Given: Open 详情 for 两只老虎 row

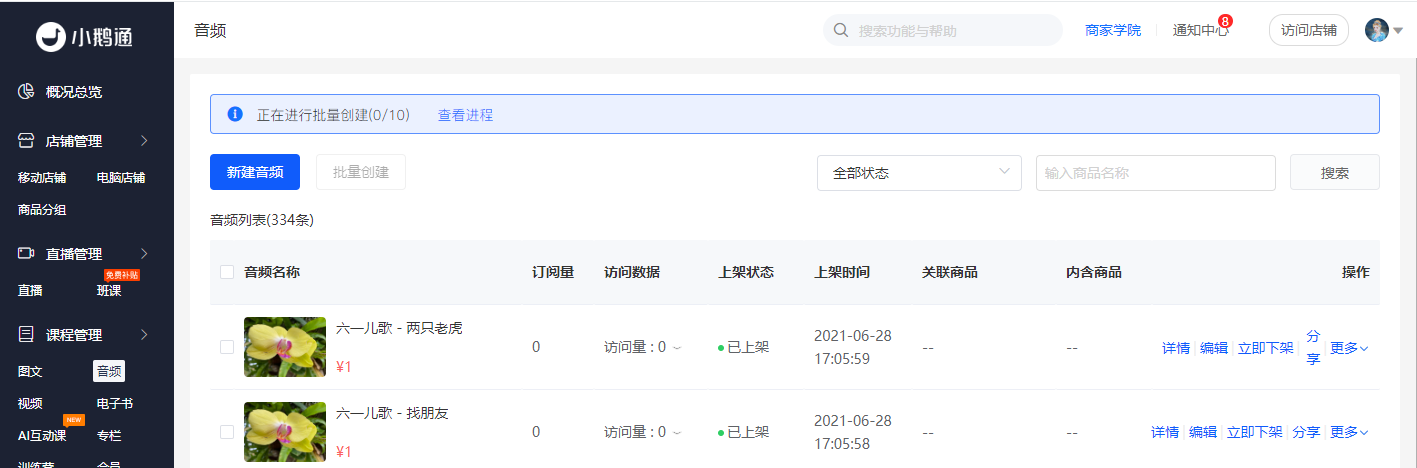Looking at the screenshot, I should coord(1176,348).
